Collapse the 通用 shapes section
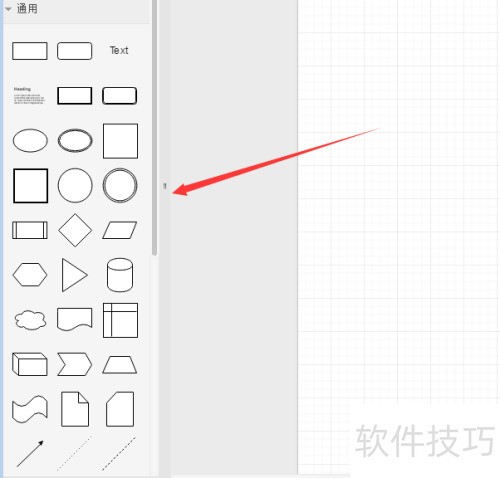The image size is (500, 478). 8,9
